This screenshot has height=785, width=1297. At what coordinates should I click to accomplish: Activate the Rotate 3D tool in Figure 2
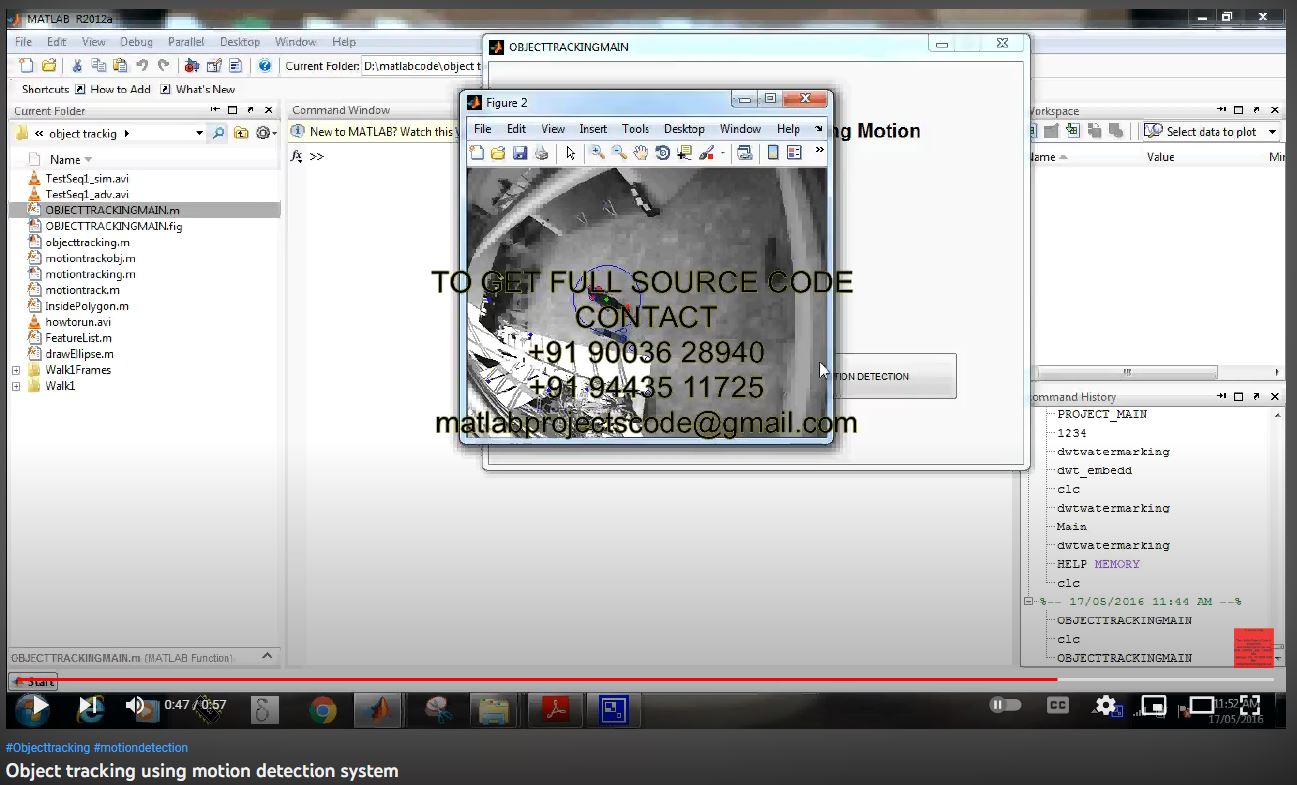tap(662, 153)
